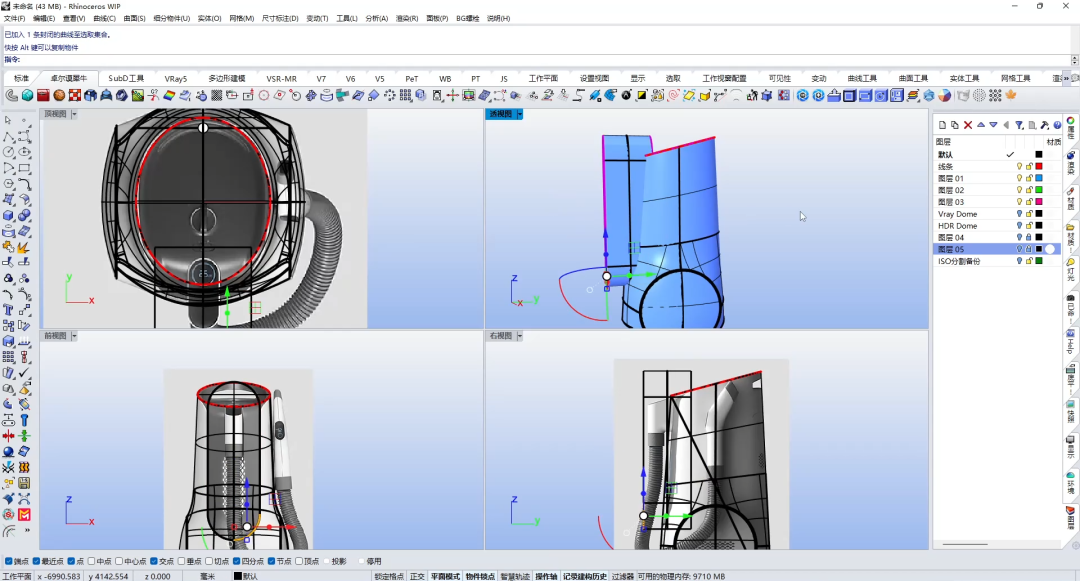Click the checkmark icon in left sidebar
The height and width of the screenshot is (581, 1080).
click(x=24, y=372)
